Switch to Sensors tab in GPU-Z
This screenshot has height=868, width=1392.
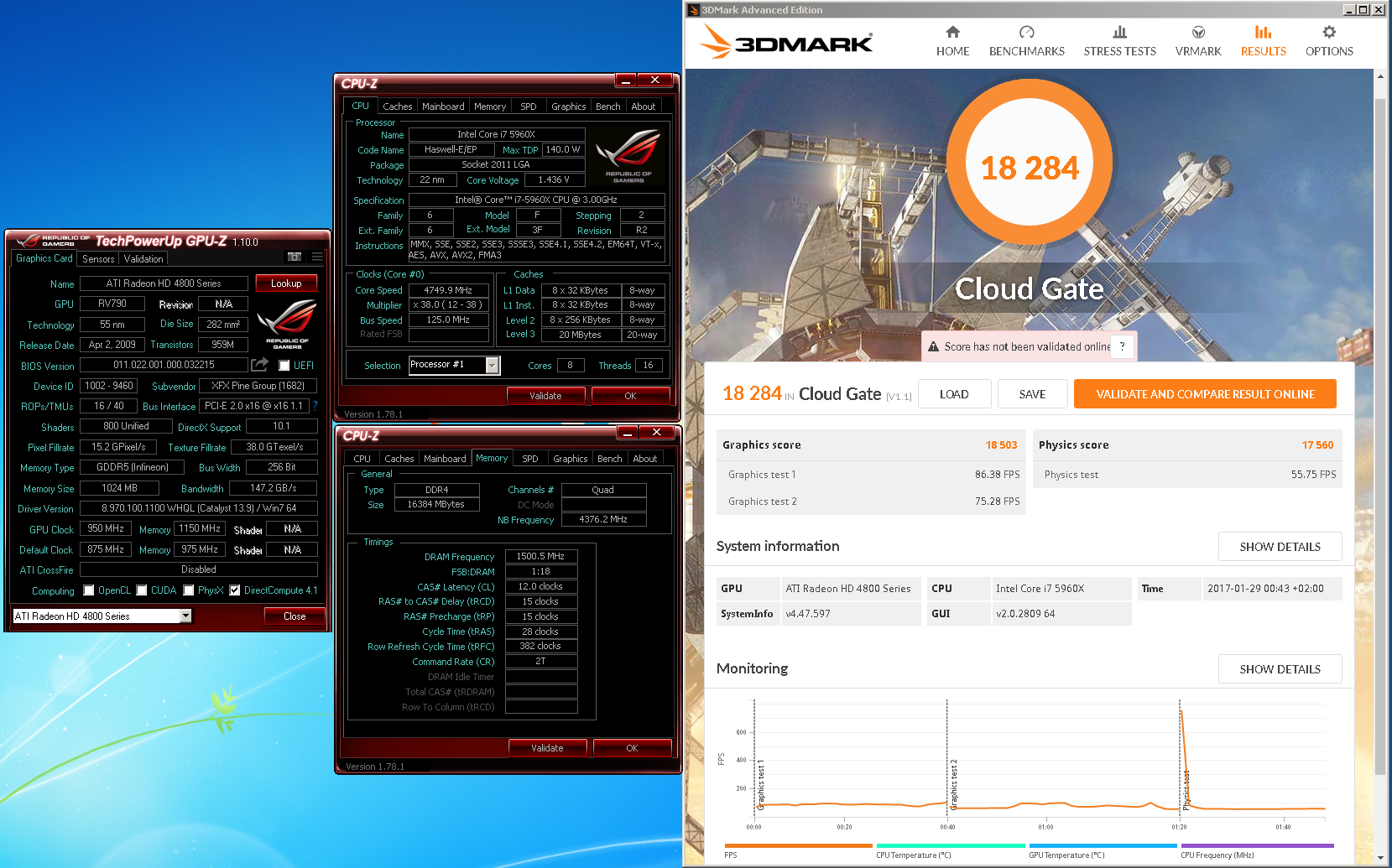click(98, 259)
